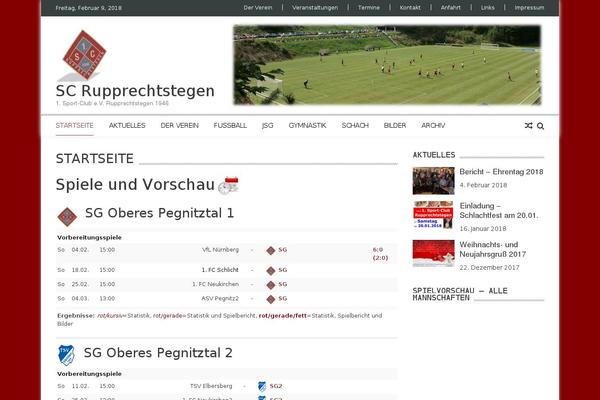Open Veranstaltungen in top bar
The height and width of the screenshot is (400, 600).
[315, 8]
